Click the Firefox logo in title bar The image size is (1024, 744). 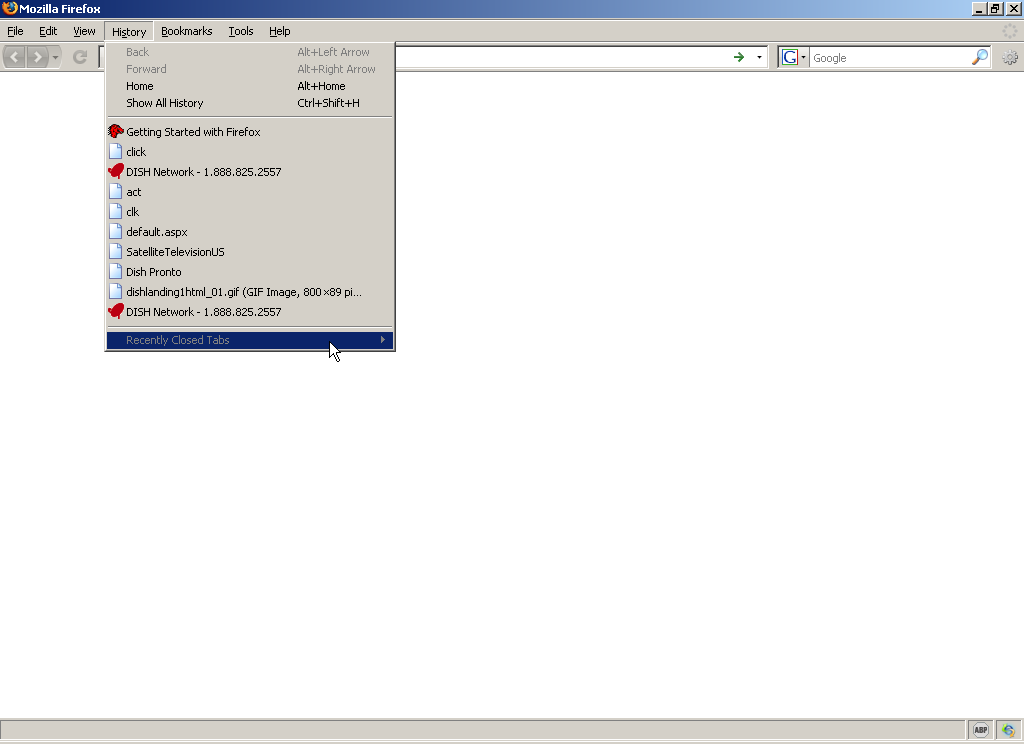[x=9, y=8]
